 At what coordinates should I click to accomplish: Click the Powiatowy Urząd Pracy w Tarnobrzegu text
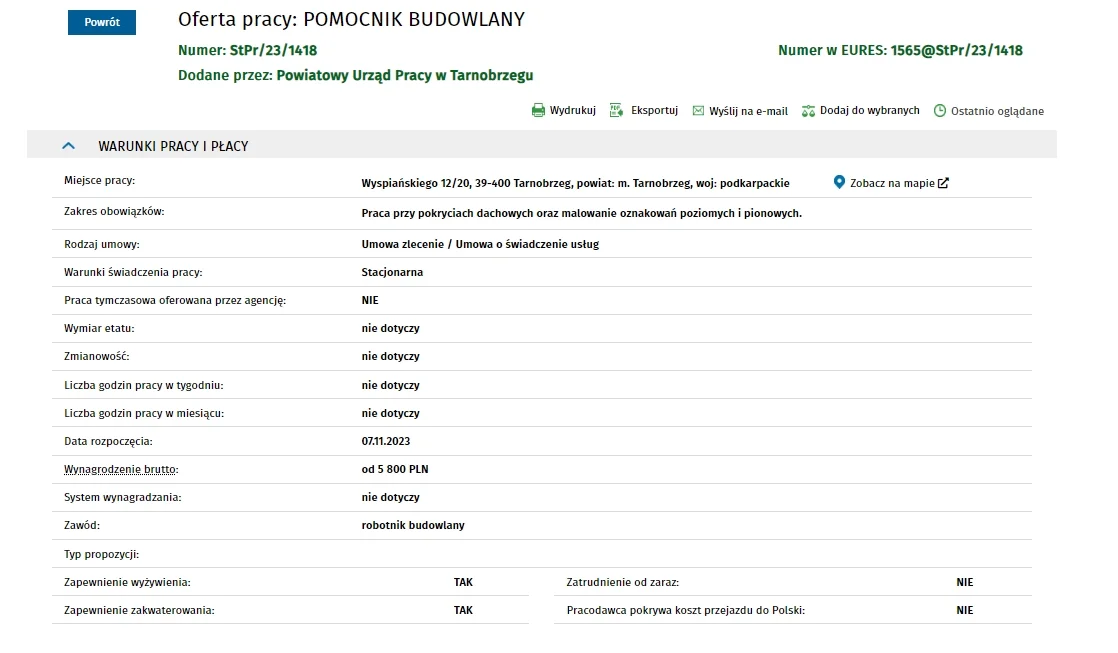[x=404, y=76]
